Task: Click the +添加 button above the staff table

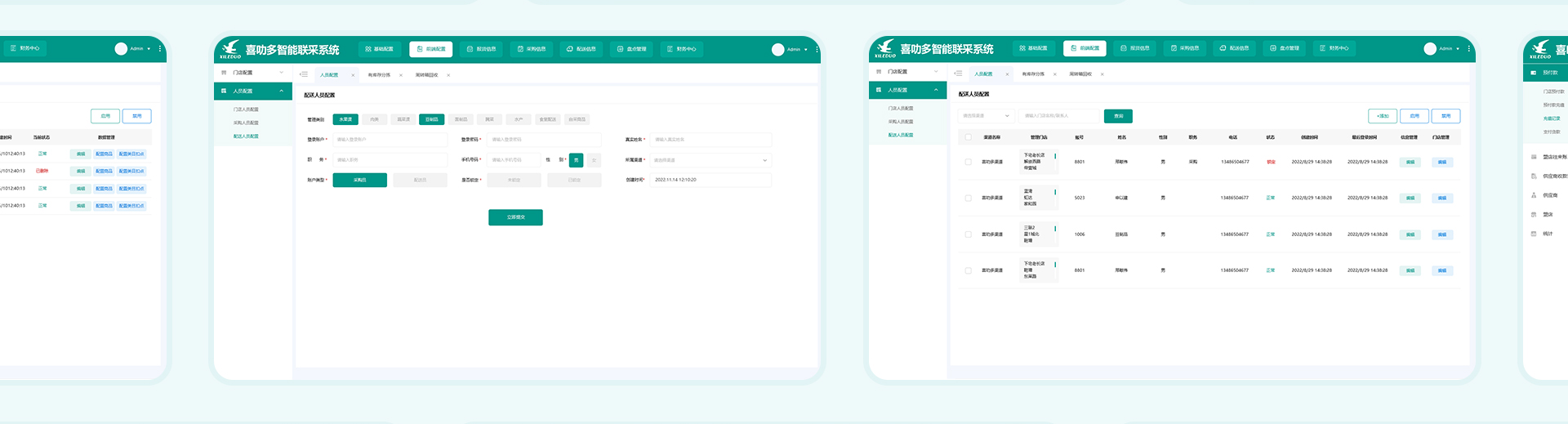Action: click(x=1382, y=116)
